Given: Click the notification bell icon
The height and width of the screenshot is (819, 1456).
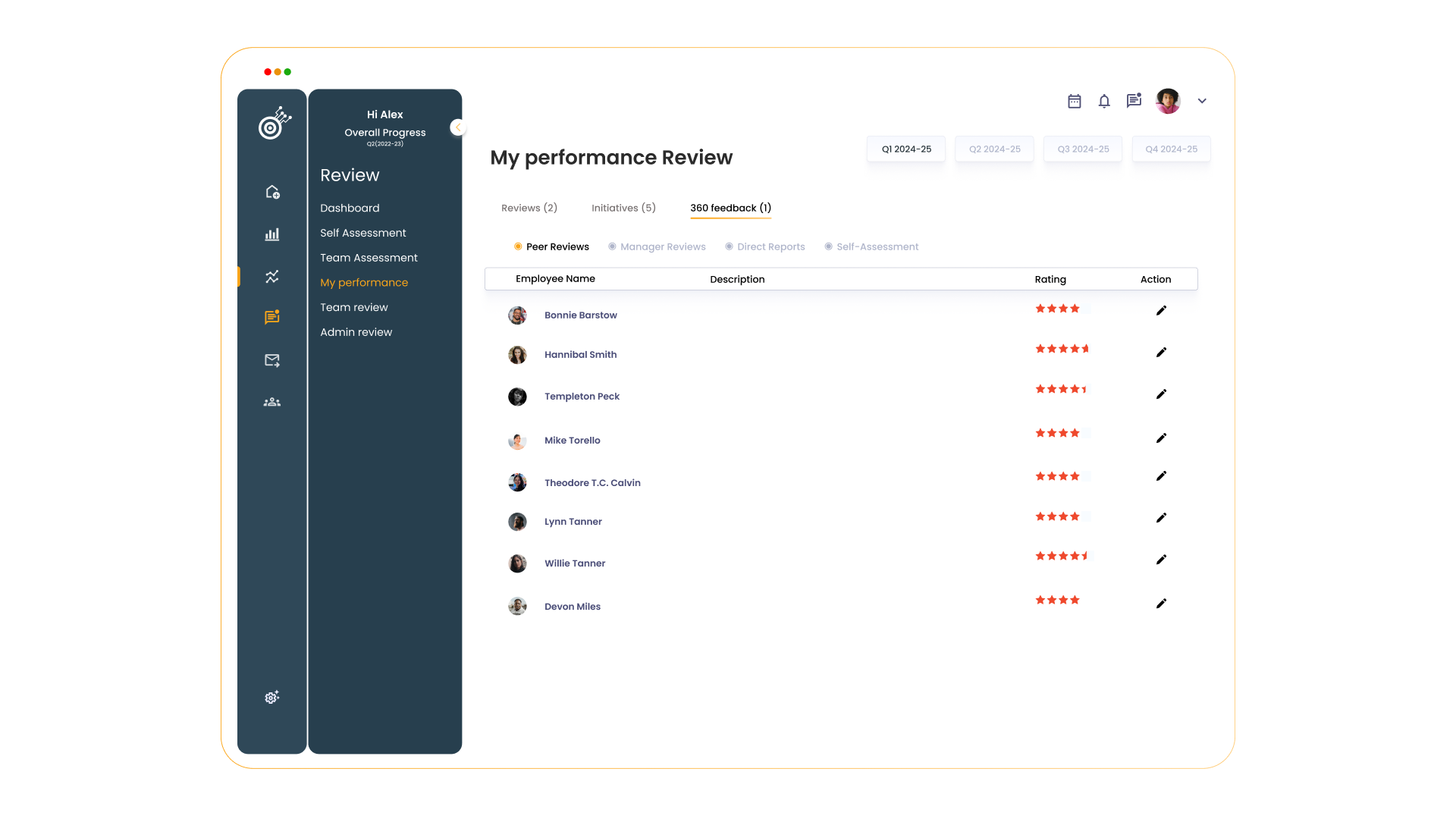Looking at the screenshot, I should point(1104,101).
